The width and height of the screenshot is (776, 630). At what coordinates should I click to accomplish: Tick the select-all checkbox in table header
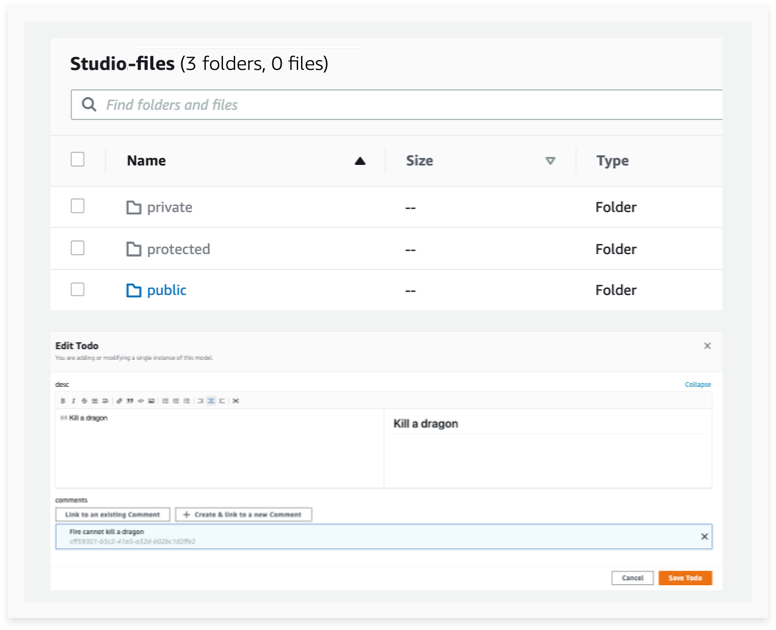[78, 159]
